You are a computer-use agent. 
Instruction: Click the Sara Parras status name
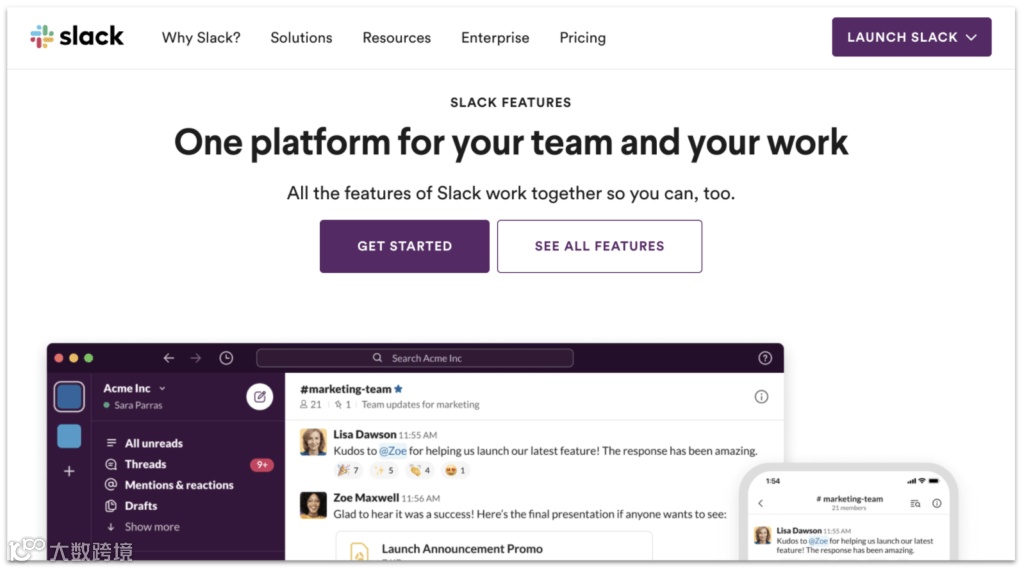138,405
